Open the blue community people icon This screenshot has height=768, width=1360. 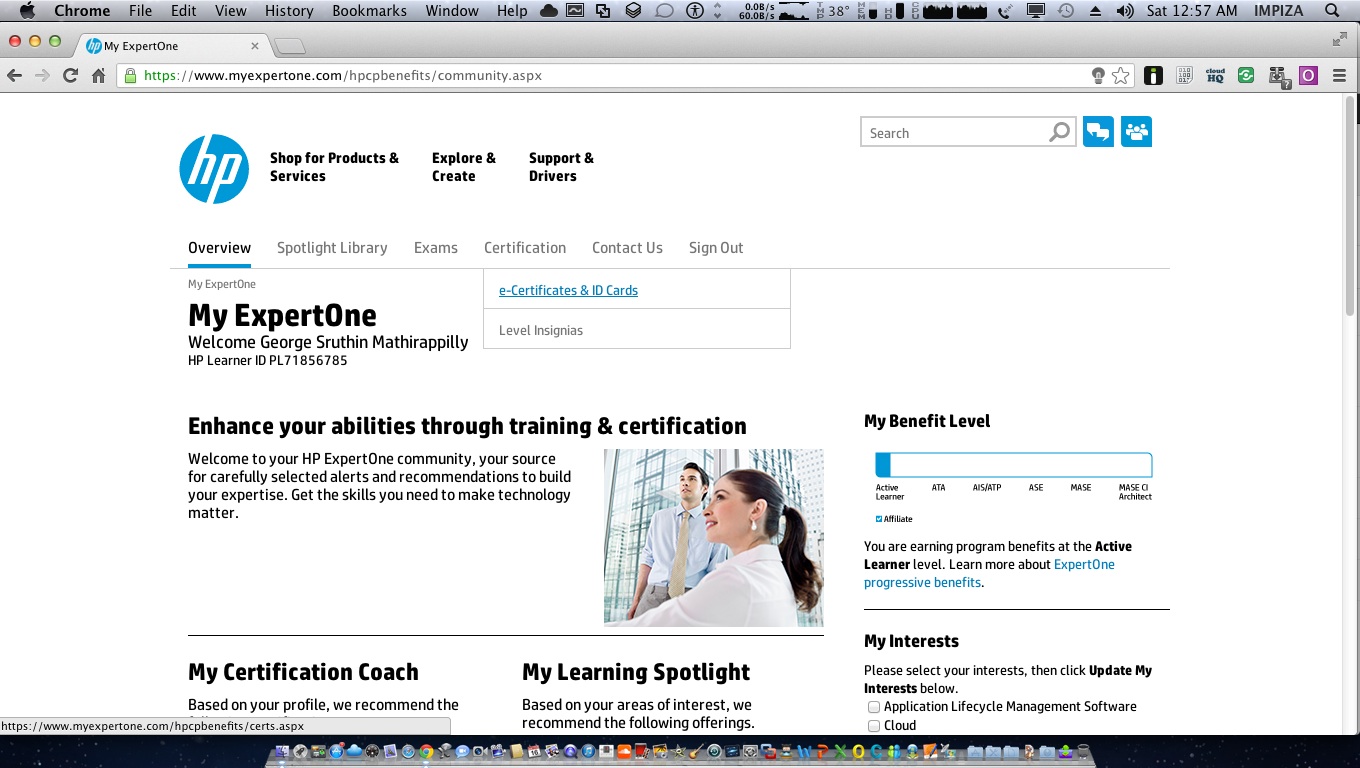pos(1136,132)
